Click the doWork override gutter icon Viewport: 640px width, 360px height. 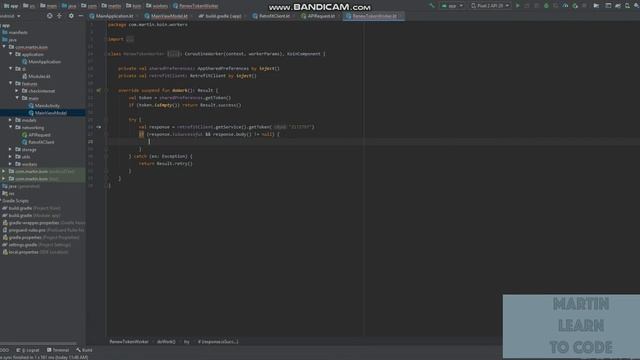pos(99,91)
